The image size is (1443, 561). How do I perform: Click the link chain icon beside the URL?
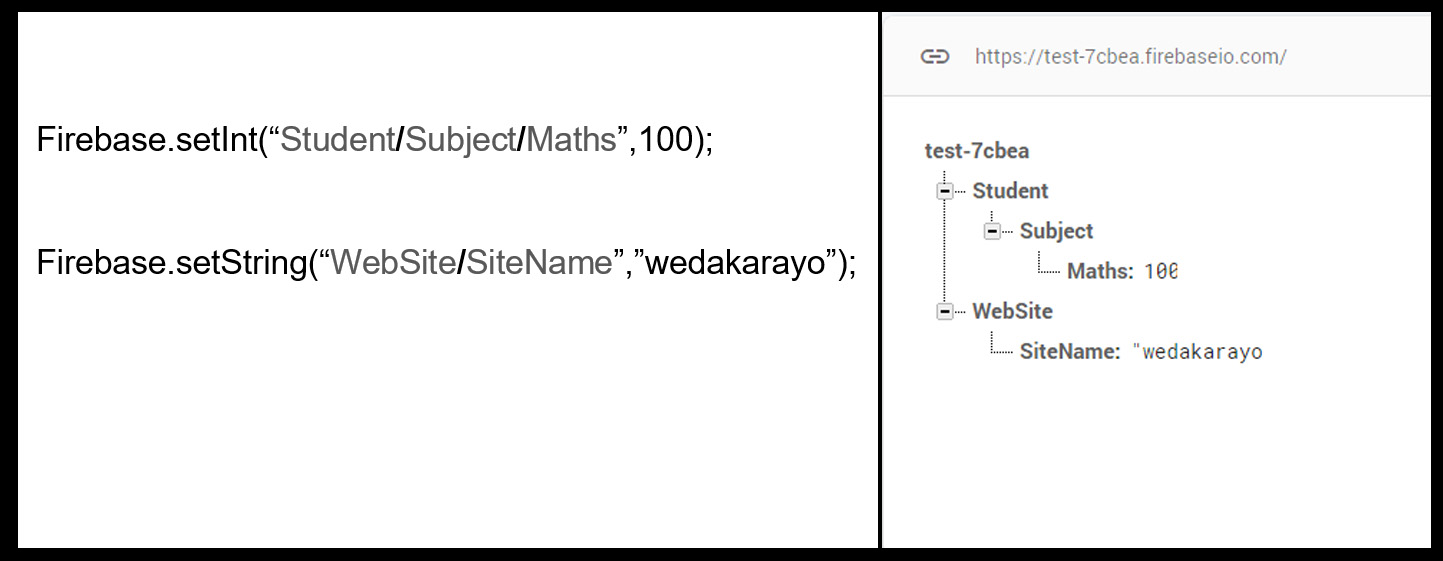click(x=934, y=56)
